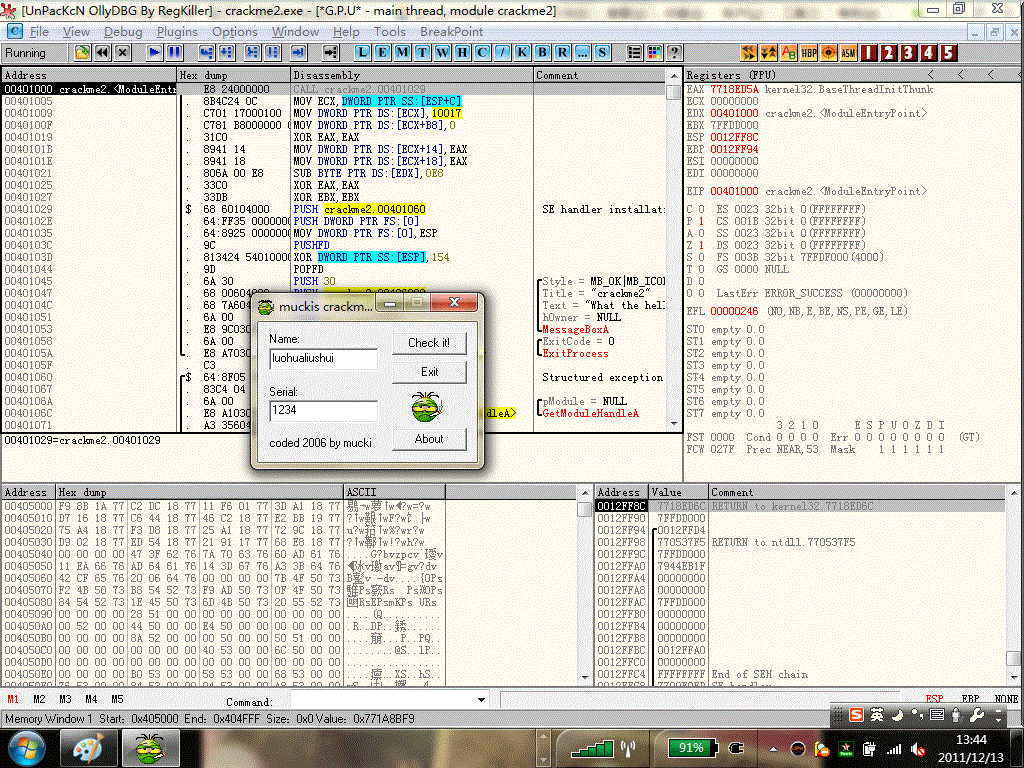The height and width of the screenshot is (768, 1024).
Task: Pause execution with blue pause icon
Action: (x=174, y=53)
